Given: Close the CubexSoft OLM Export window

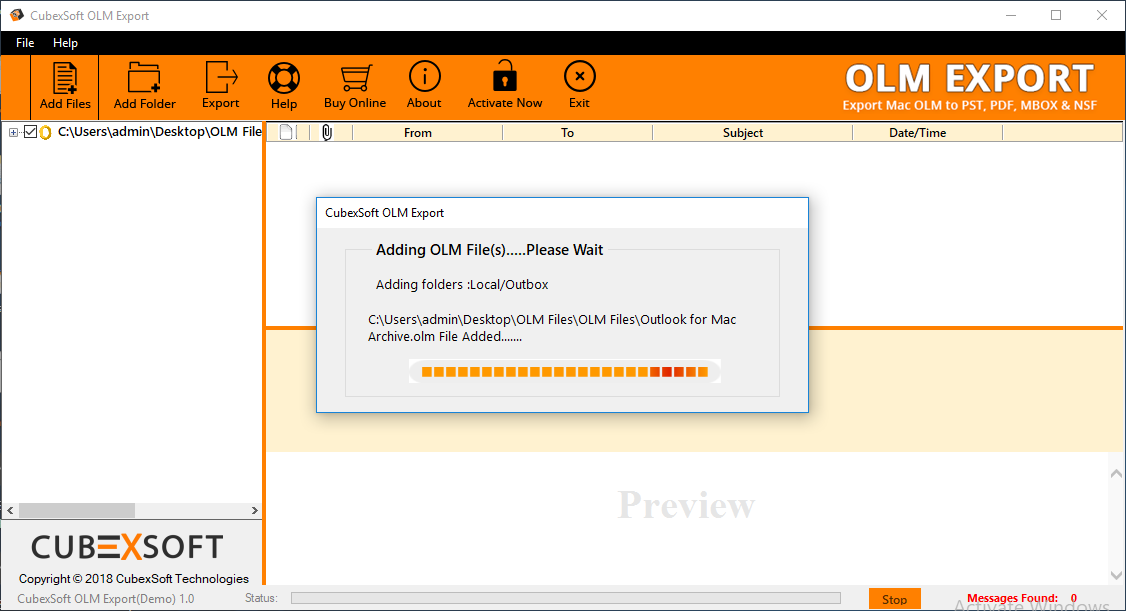Looking at the screenshot, I should point(1102,15).
